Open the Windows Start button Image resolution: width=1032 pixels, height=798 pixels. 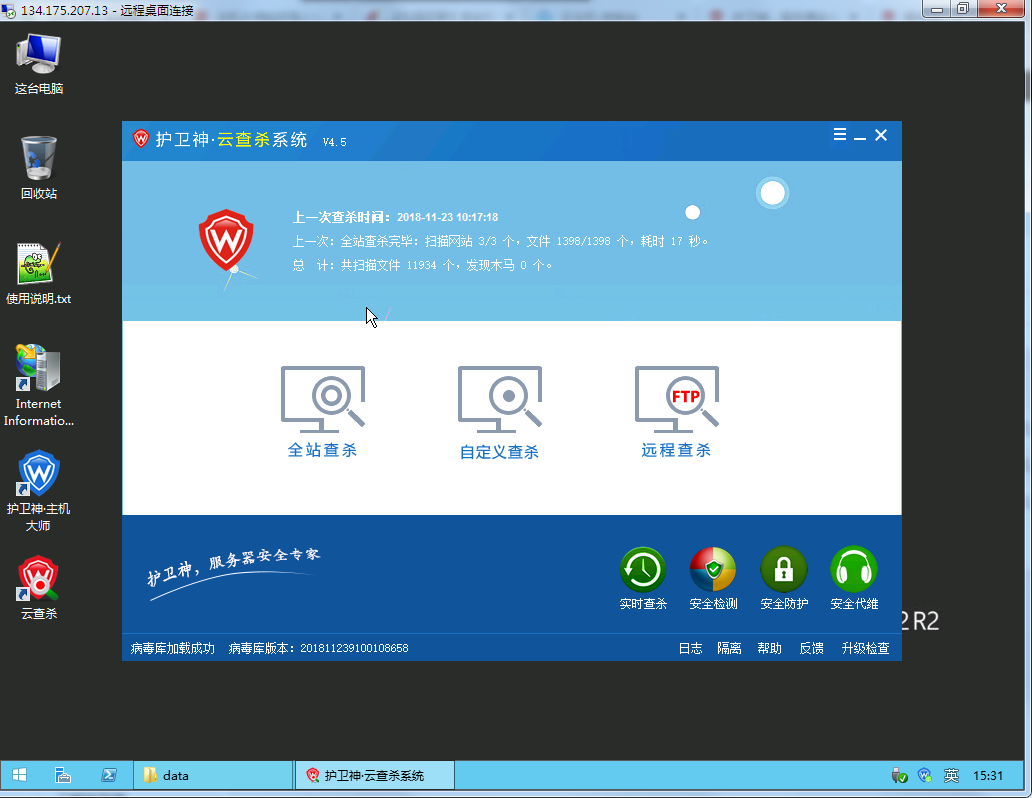19,775
